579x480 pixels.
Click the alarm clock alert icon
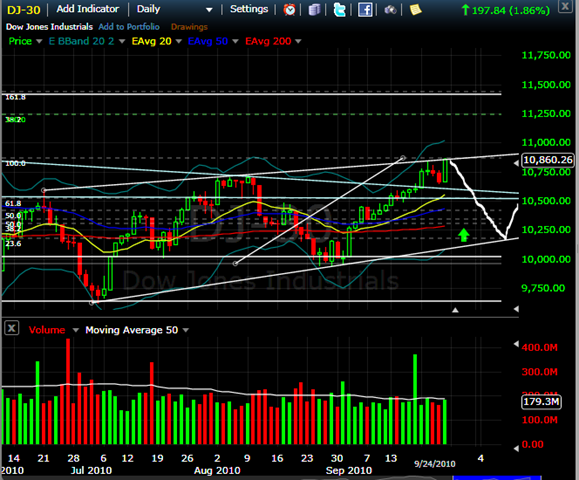pos(289,10)
